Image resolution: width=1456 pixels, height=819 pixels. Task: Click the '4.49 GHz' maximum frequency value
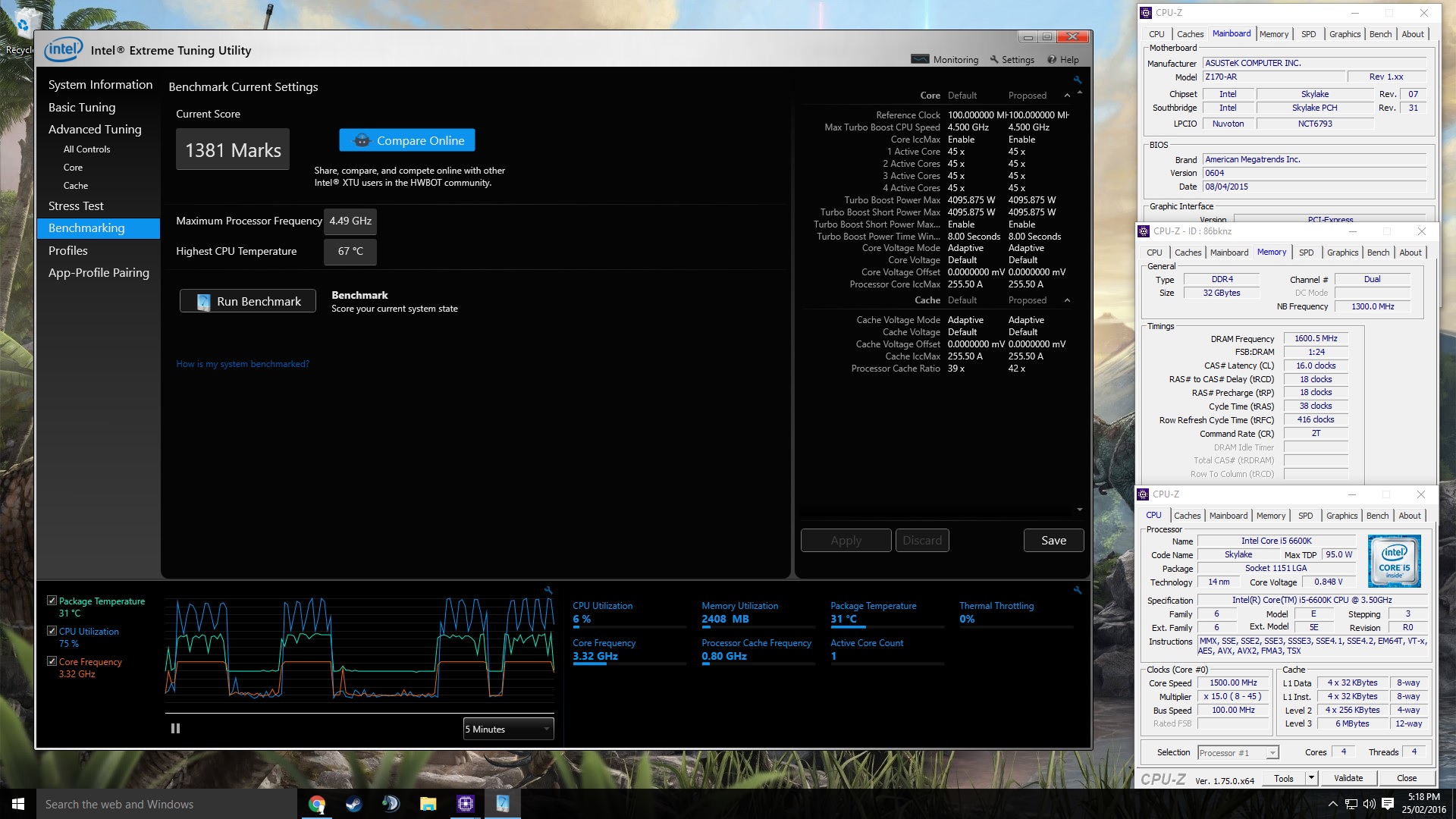[350, 221]
